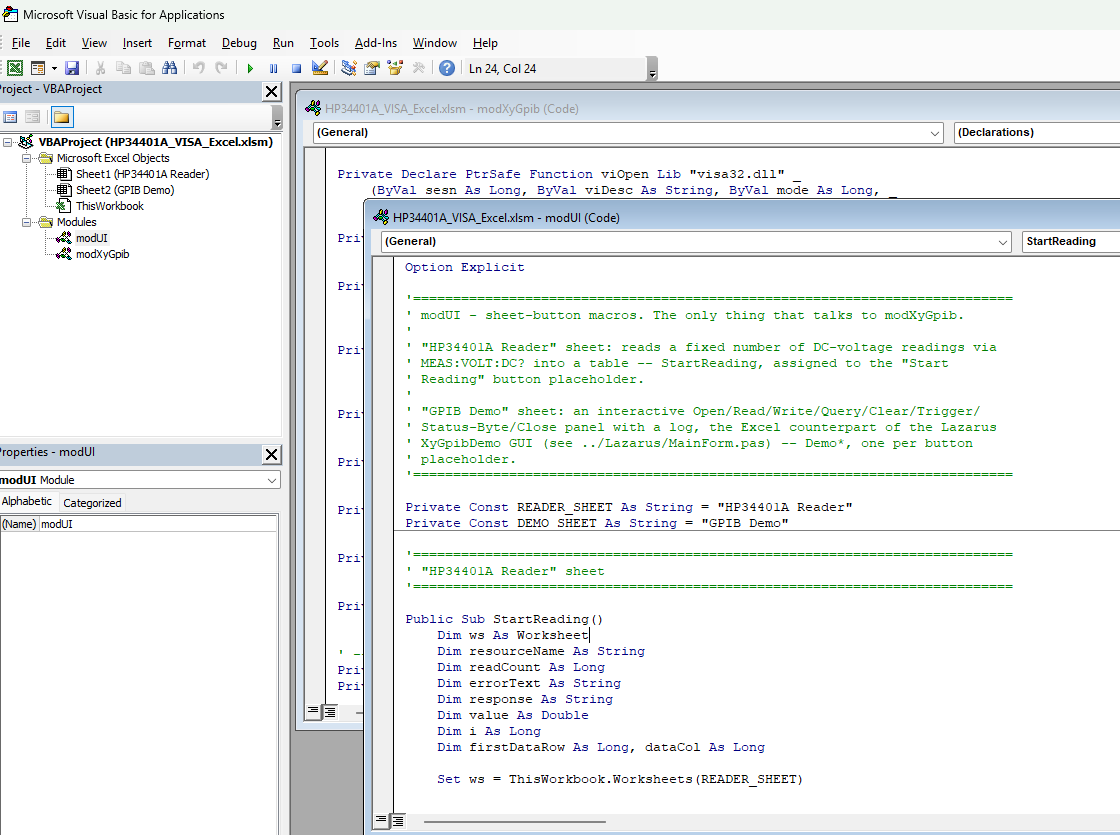Collapse Microsoft Excel Objects folder
This screenshot has height=835, width=1120.
[x=26, y=159]
